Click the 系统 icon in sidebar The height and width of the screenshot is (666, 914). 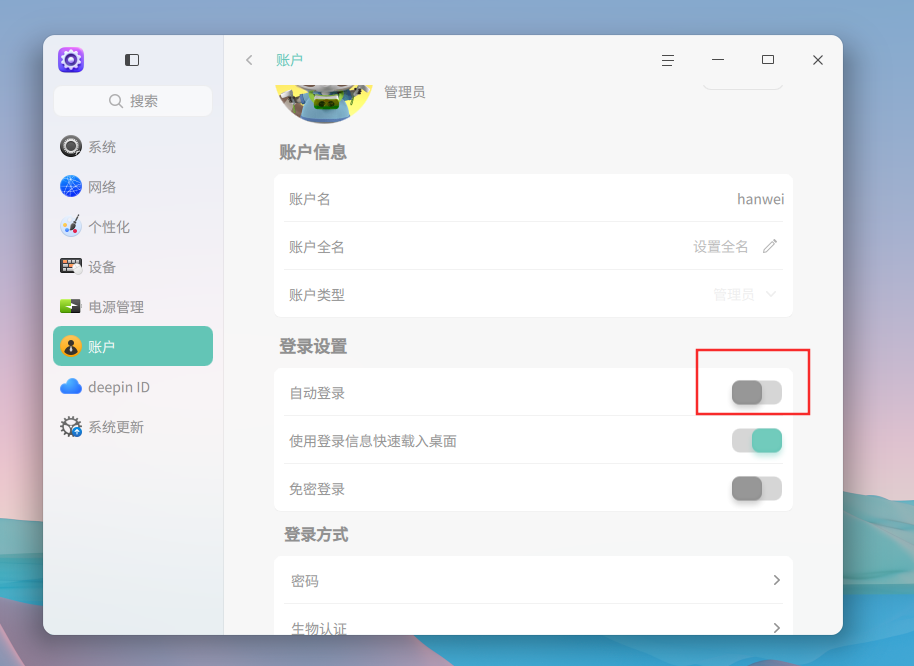click(x=71, y=146)
